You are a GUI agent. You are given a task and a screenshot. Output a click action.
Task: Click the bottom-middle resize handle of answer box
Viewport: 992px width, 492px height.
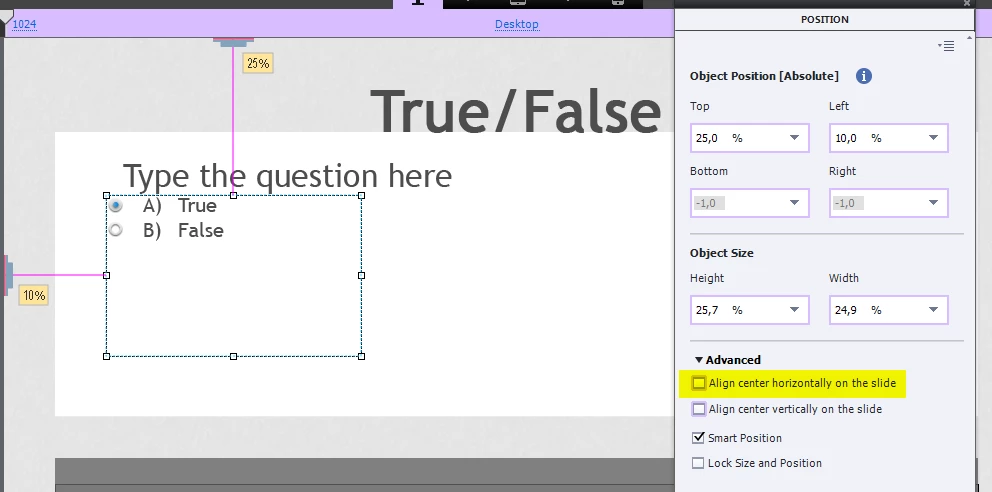pos(233,356)
